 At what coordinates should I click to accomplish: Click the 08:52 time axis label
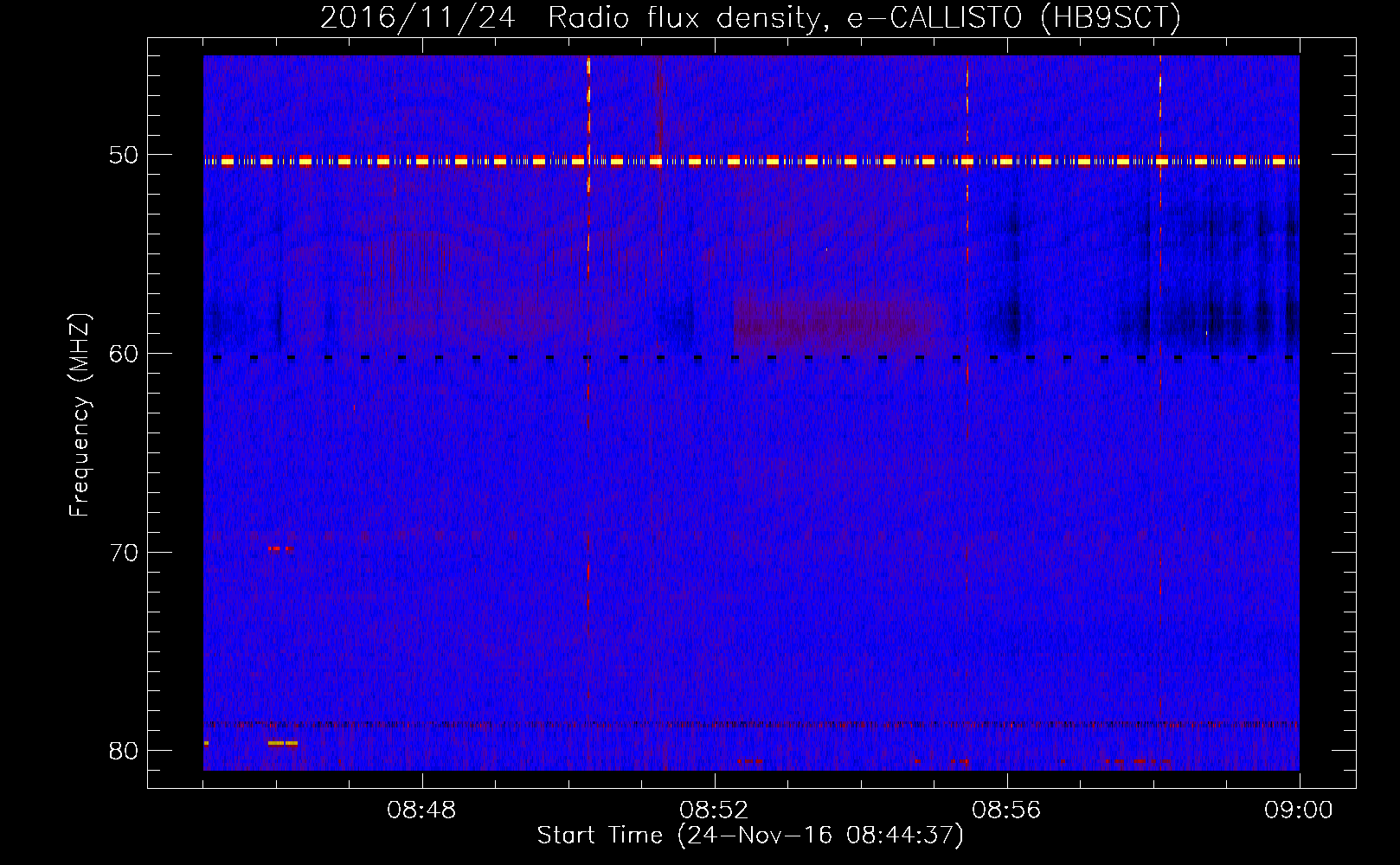pyautogui.click(x=714, y=811)
